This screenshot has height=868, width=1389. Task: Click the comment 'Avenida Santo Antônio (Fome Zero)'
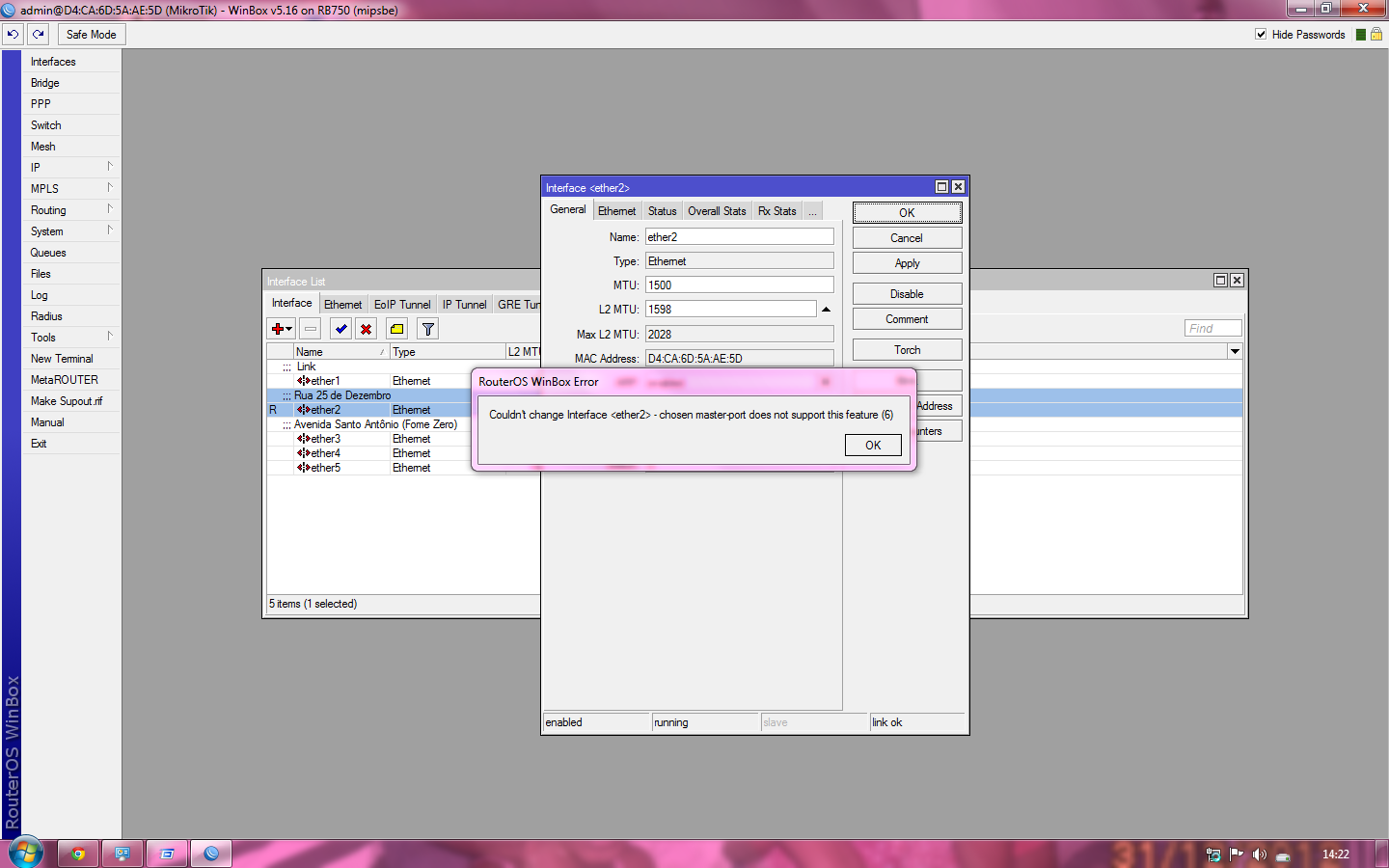(375, 424)
